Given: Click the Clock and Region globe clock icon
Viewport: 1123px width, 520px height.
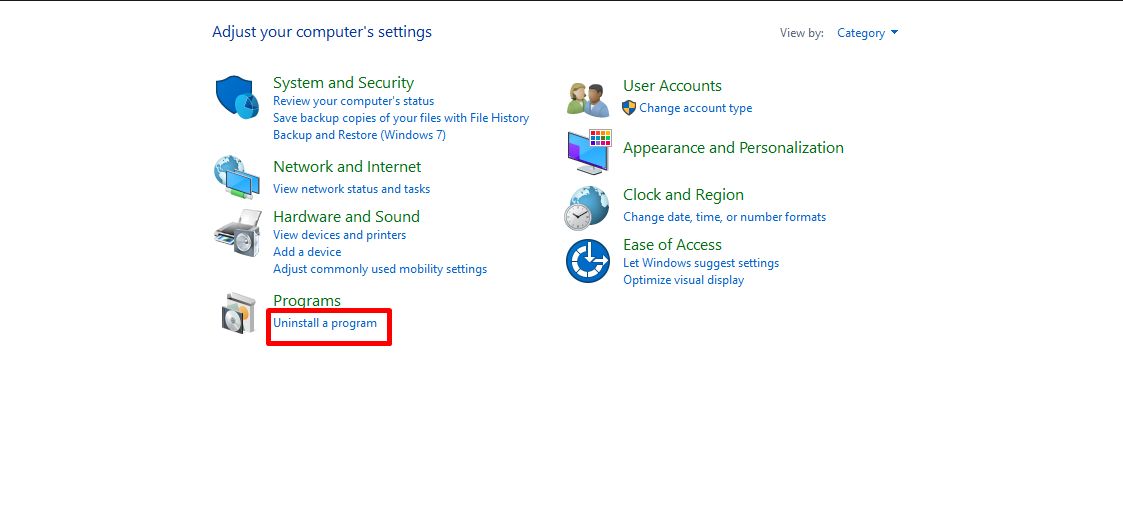Looking at the screenshot, I should point(587,208).
